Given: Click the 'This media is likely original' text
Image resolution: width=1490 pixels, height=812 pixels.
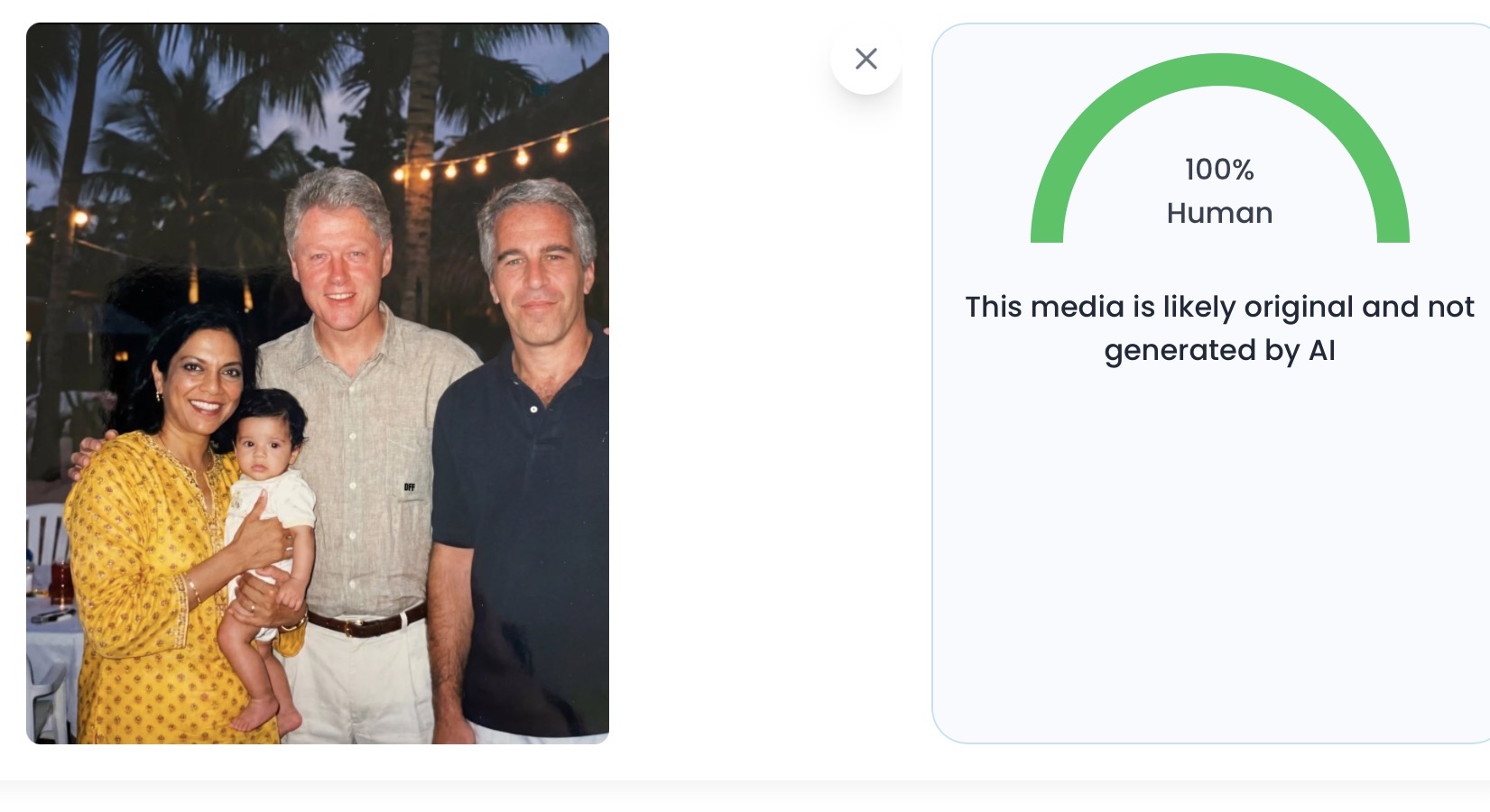Looking at the screenshot, I should 1219,307.
